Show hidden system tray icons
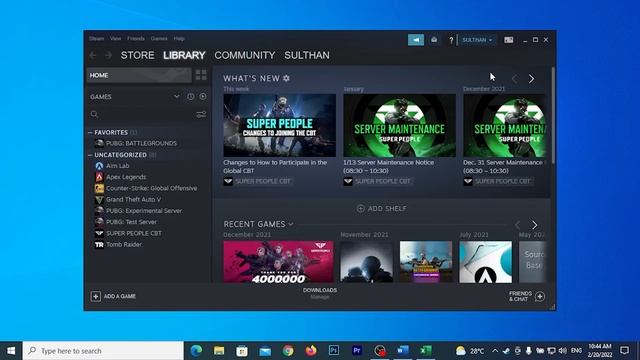640x360 pixels. [x=495, y=351]
